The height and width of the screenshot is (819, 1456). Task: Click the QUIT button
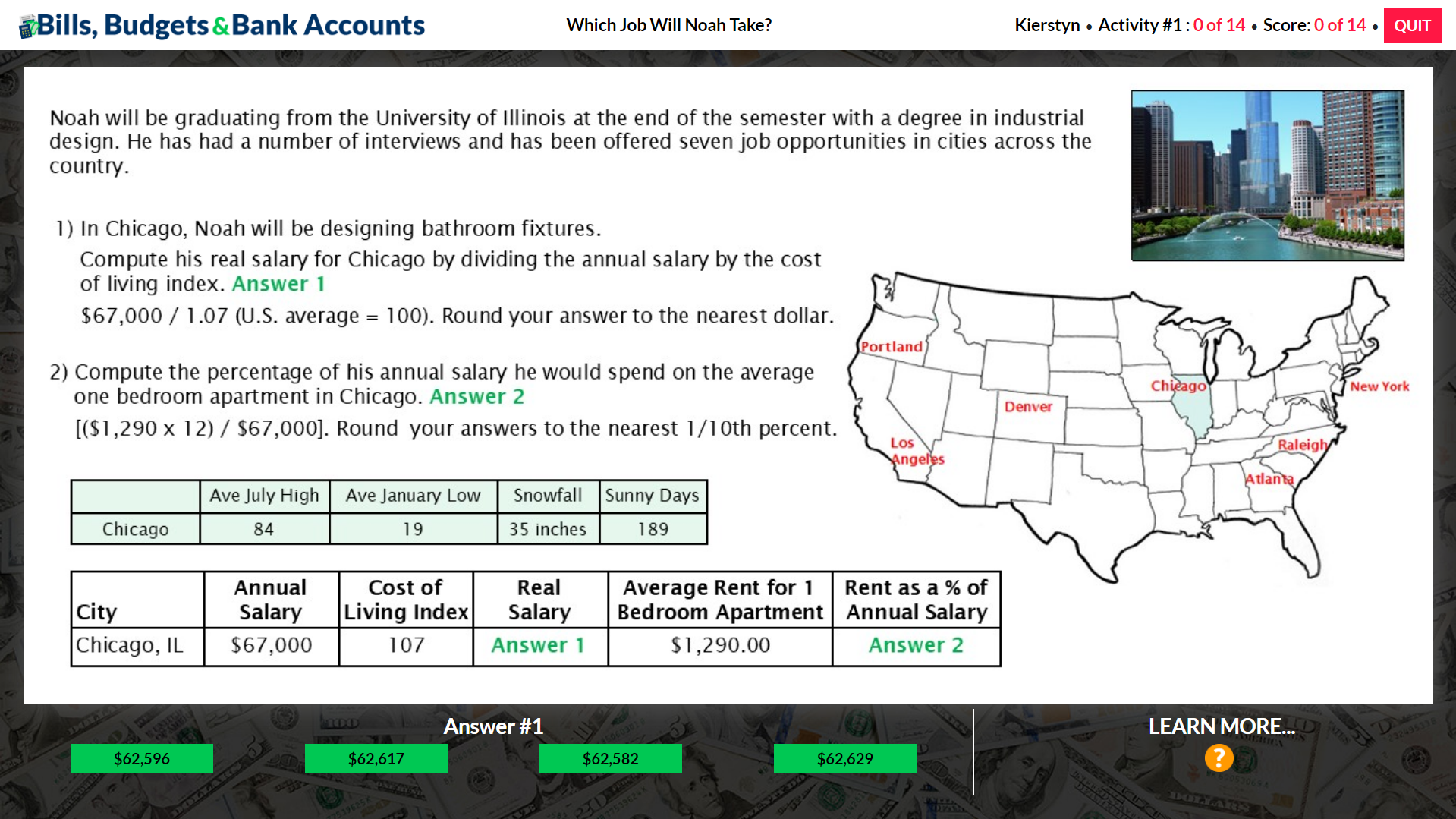pyautogui.click(x=1412, y=24)
